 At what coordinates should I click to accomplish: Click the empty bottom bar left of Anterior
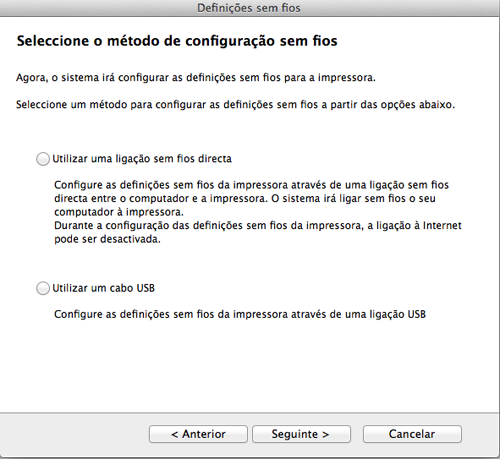coord(74,434)
